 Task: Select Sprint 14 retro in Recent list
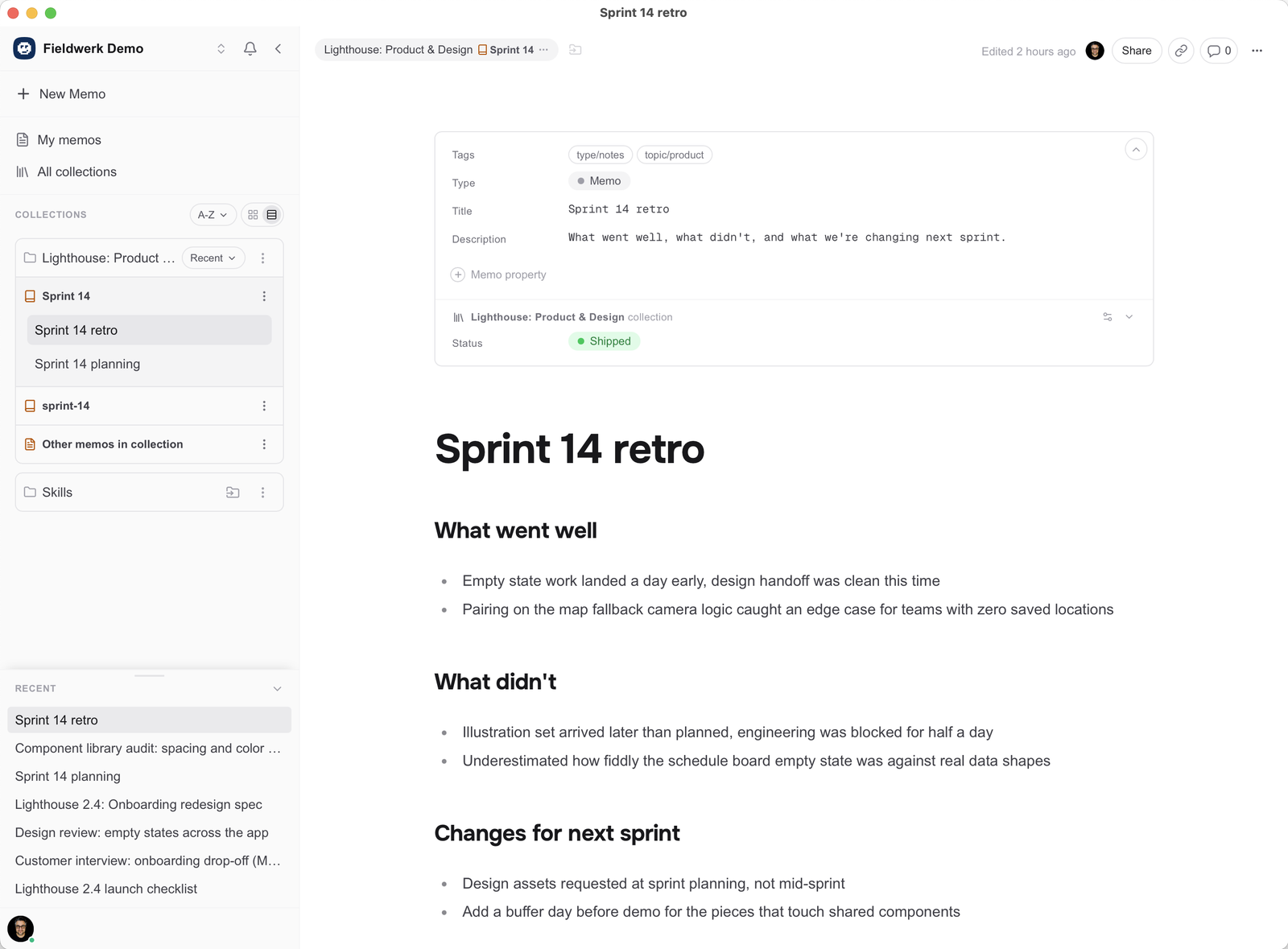(x=149, y=720)
